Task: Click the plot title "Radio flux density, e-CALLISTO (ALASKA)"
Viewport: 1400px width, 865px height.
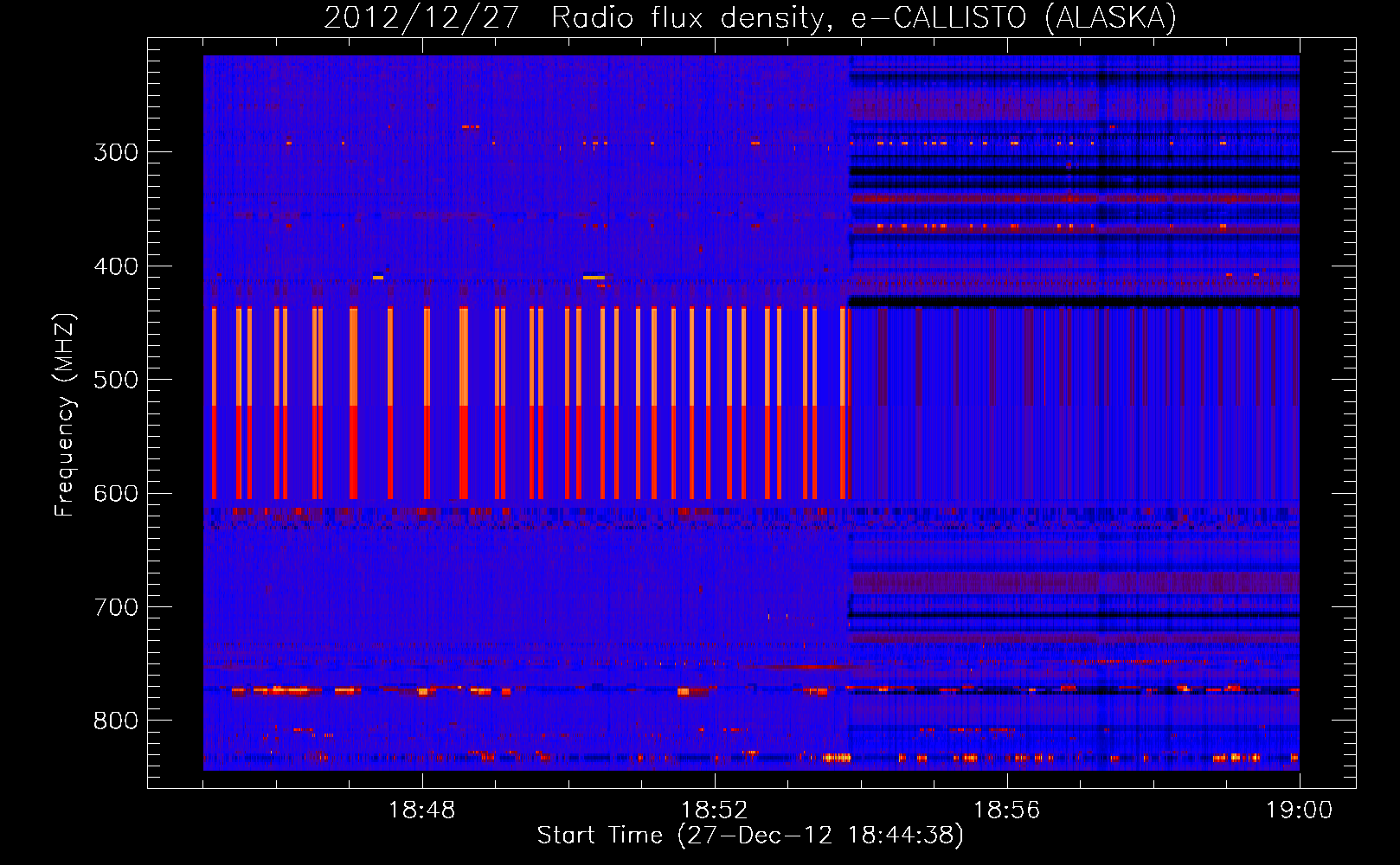Action: (864, 17)
